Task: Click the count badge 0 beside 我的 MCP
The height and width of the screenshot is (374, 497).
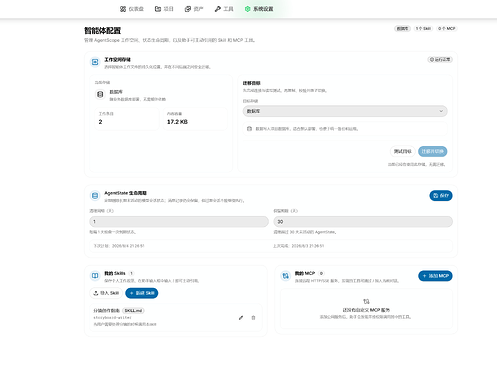Action: (321, 273)
